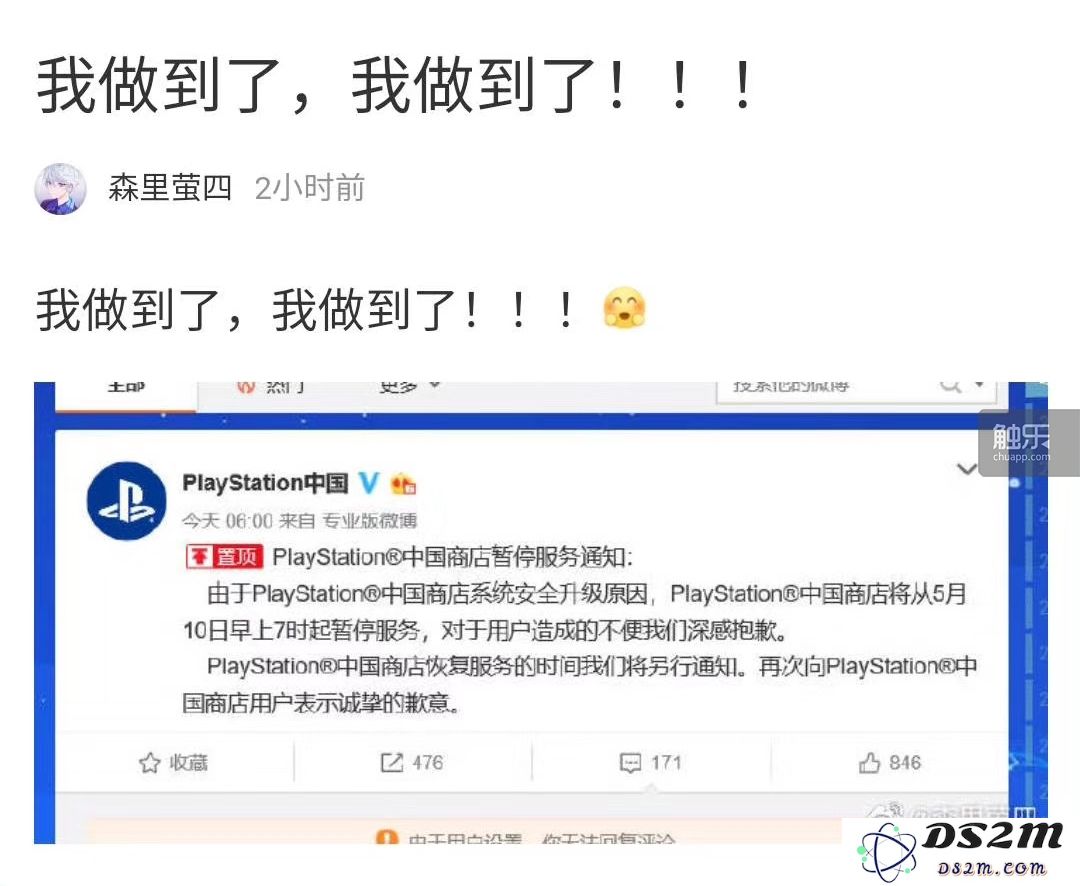Click the blue verified V badge

click(369, 483)
